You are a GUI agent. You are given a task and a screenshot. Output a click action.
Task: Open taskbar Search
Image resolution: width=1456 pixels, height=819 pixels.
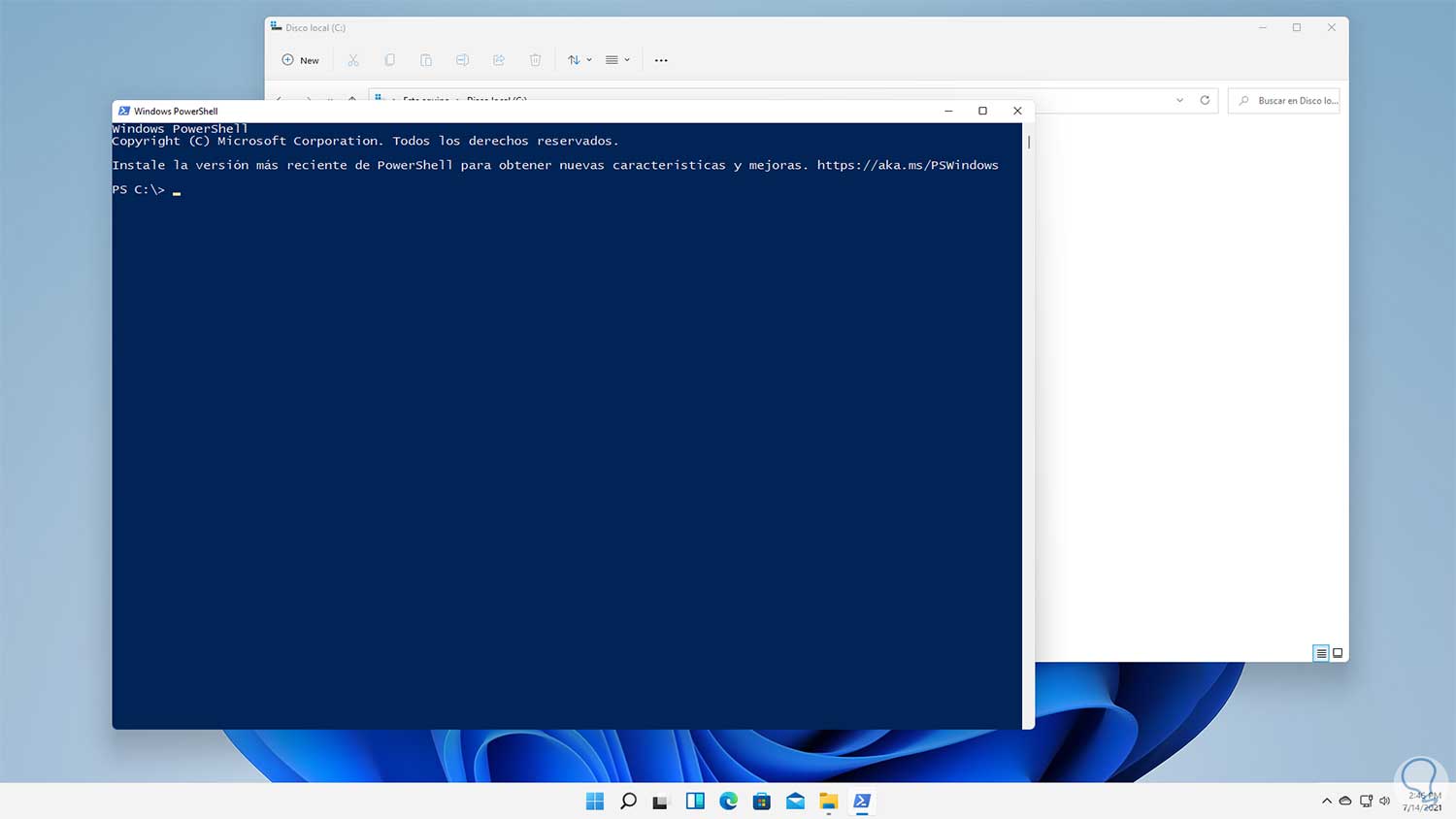coord(628,801)
